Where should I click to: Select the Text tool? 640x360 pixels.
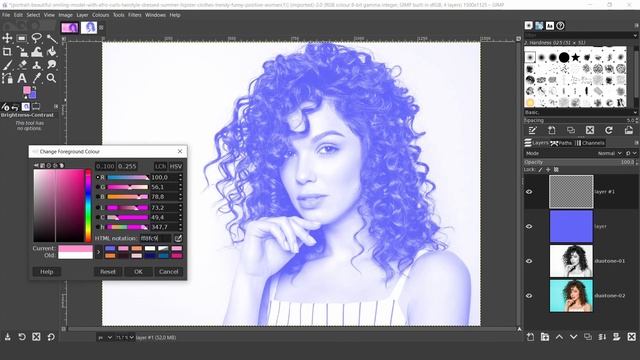pyautogui.click(x=22, y=78)
